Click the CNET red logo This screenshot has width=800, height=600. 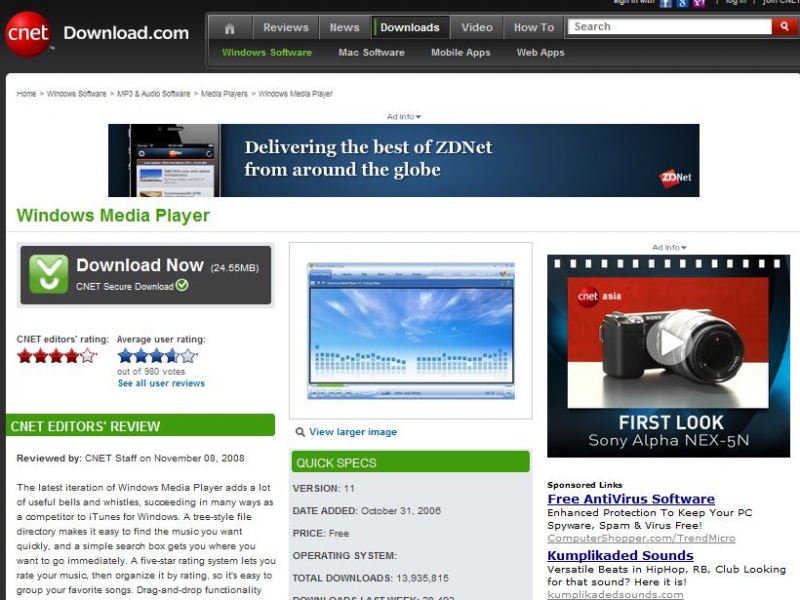(28, 34)
